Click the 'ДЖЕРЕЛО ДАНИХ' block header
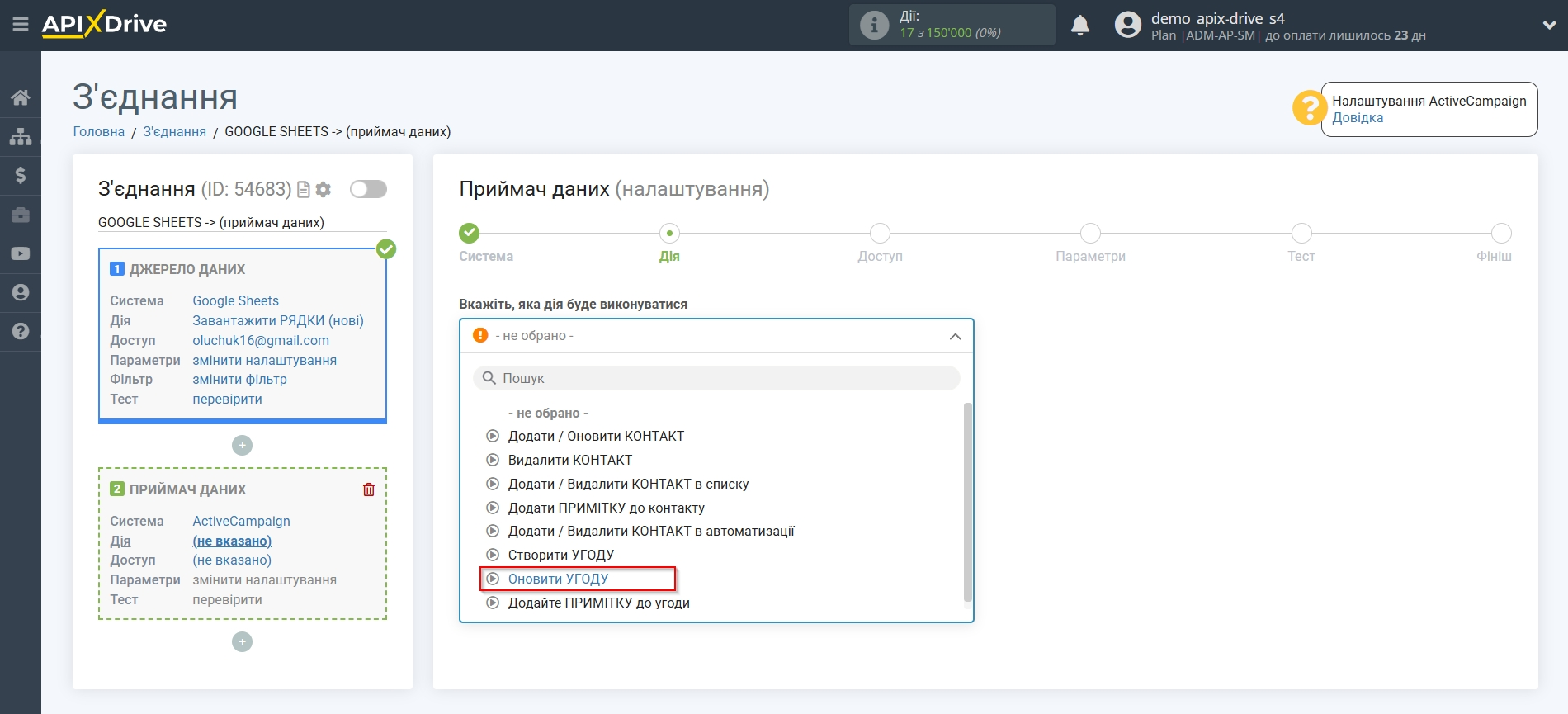 (x=187, y=269)
